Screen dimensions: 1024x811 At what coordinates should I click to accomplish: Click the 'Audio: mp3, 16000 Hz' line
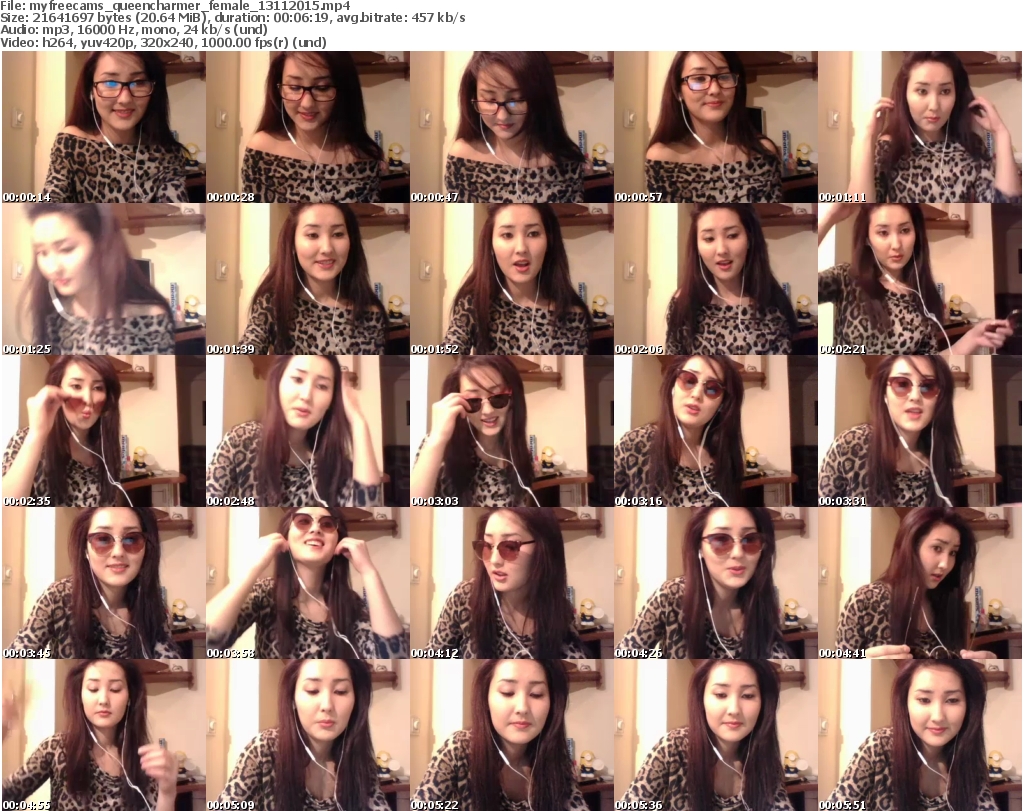coord(134,30)
